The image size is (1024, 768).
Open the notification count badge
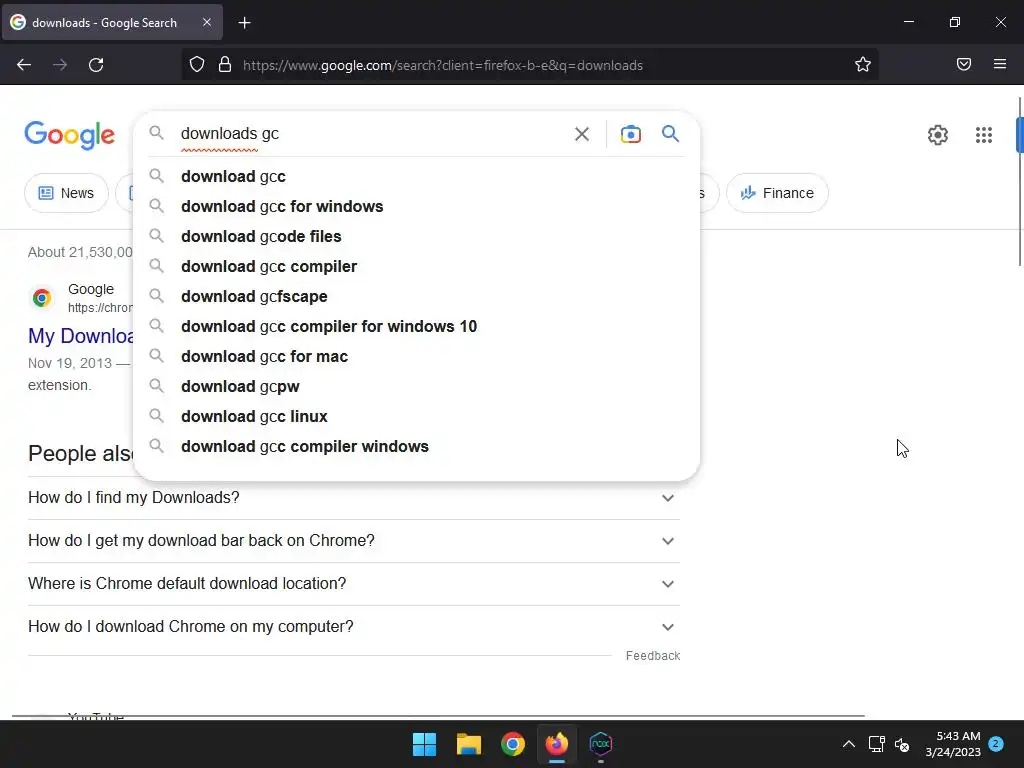coord(995,743)
